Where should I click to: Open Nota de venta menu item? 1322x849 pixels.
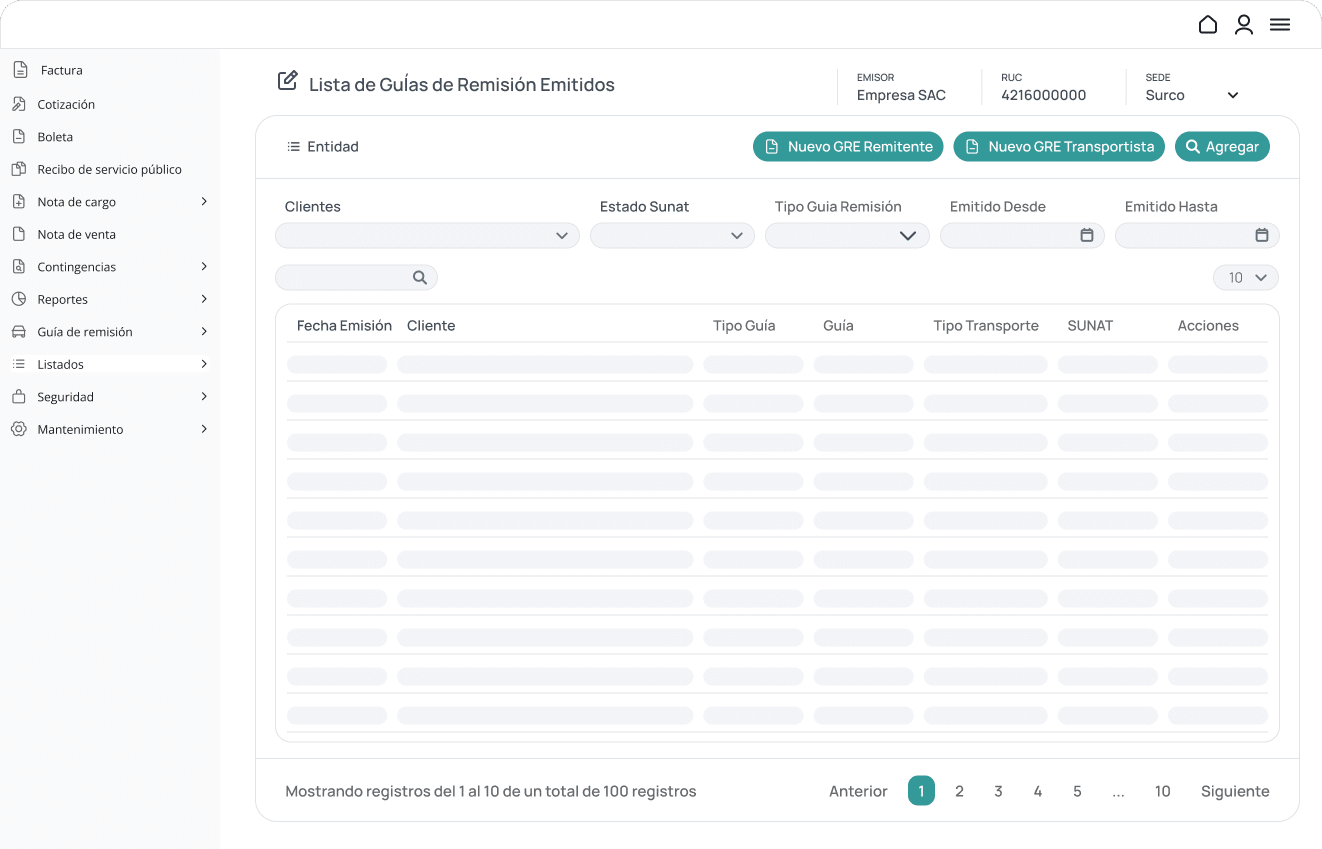(77, 234)
